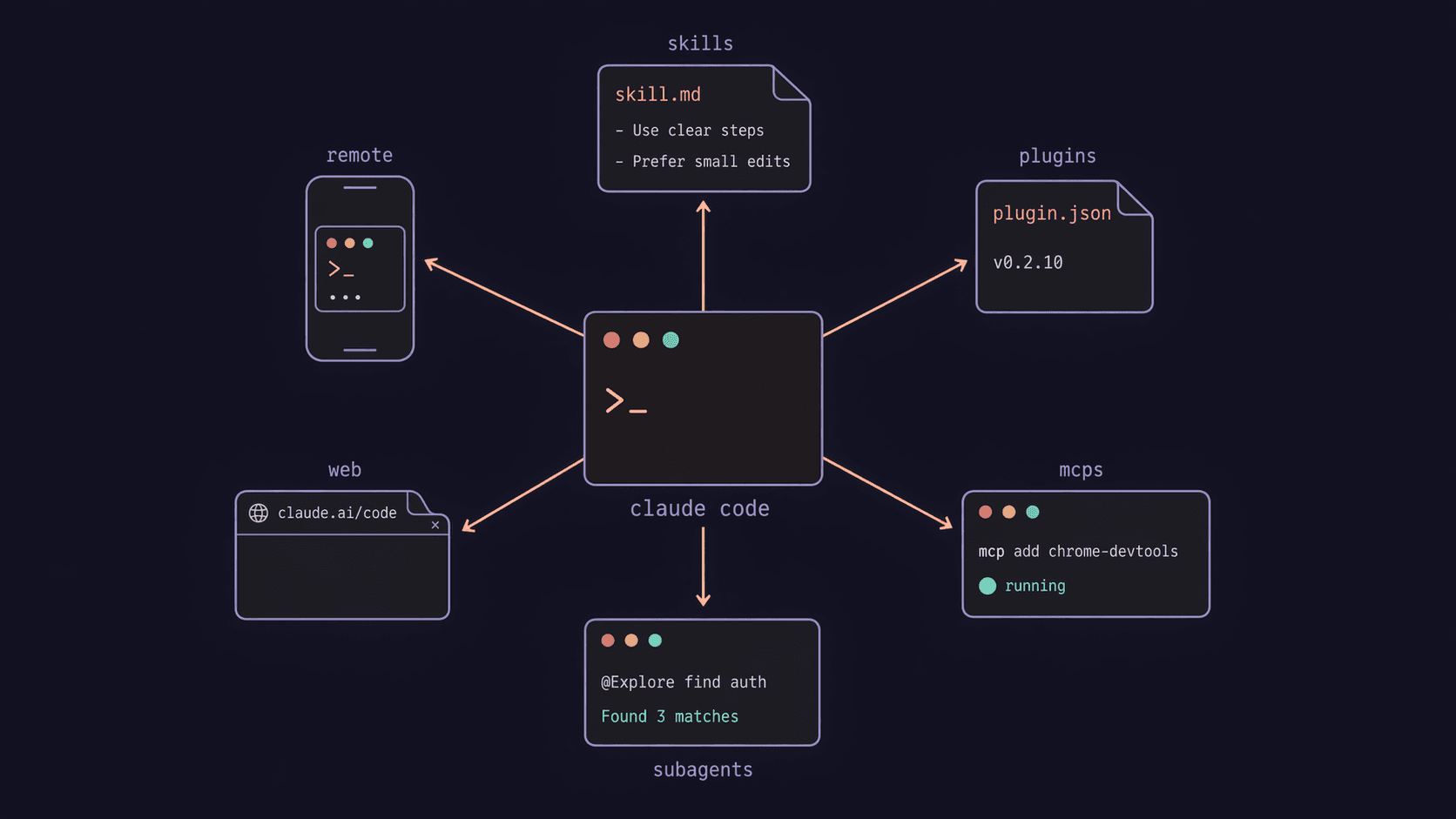
Task: Click the skill.md file title
Action: (657, 94)
